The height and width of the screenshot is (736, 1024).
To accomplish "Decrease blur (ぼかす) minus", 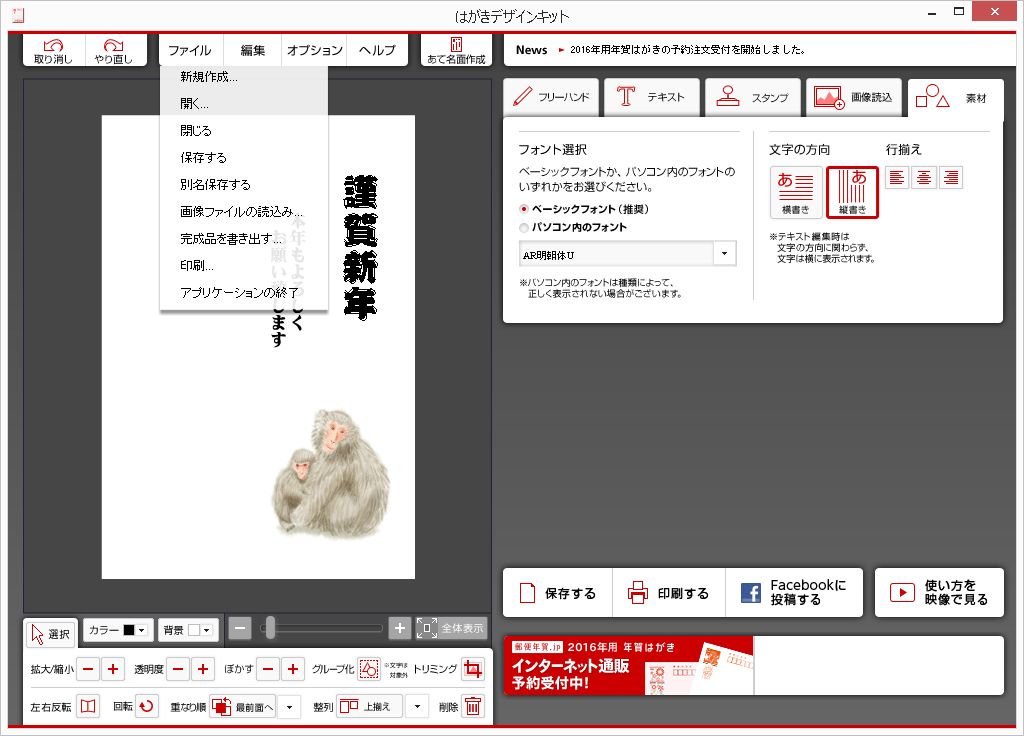I will (x=268, y=669).
